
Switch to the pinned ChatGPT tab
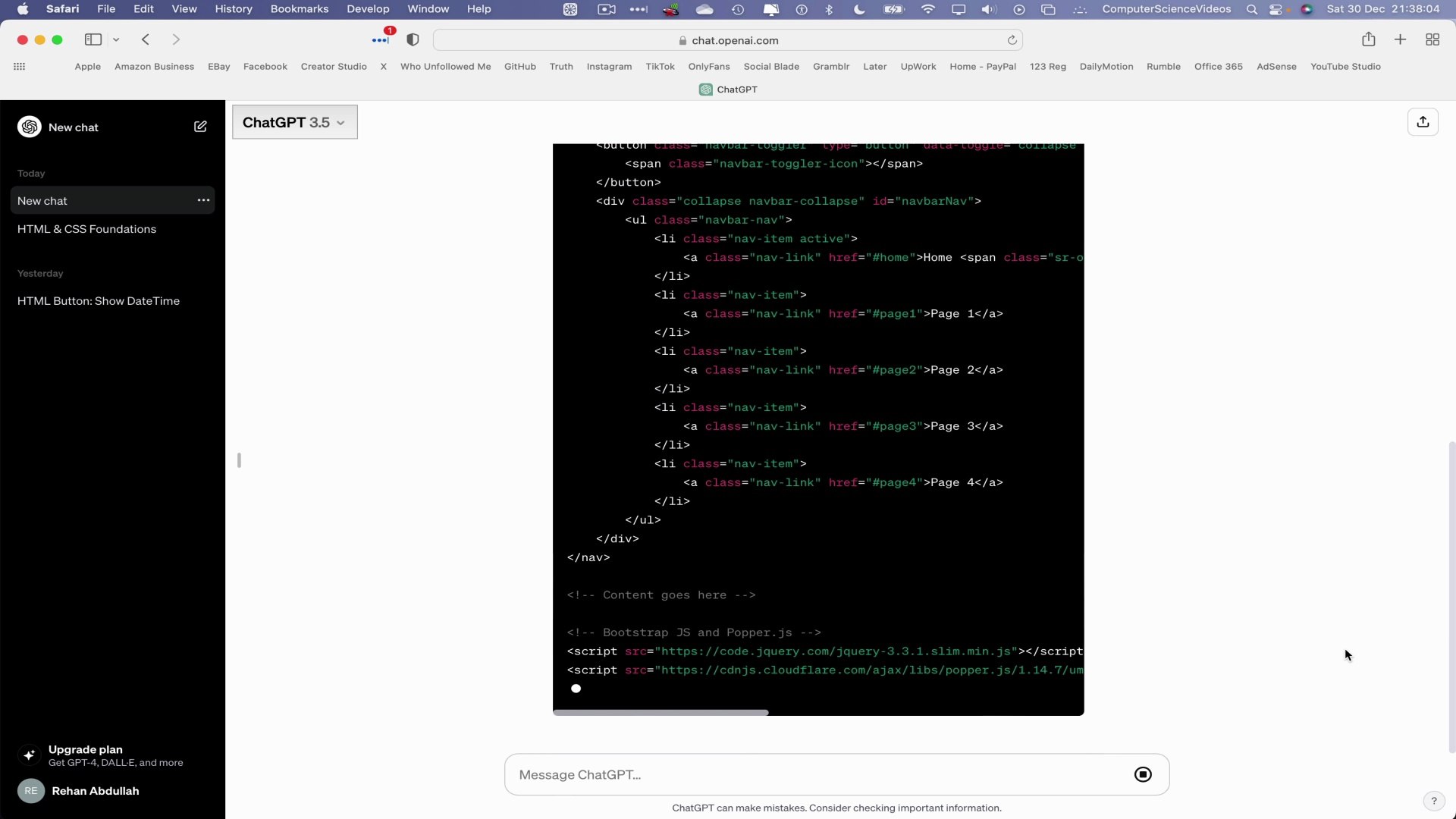[728, 89]
